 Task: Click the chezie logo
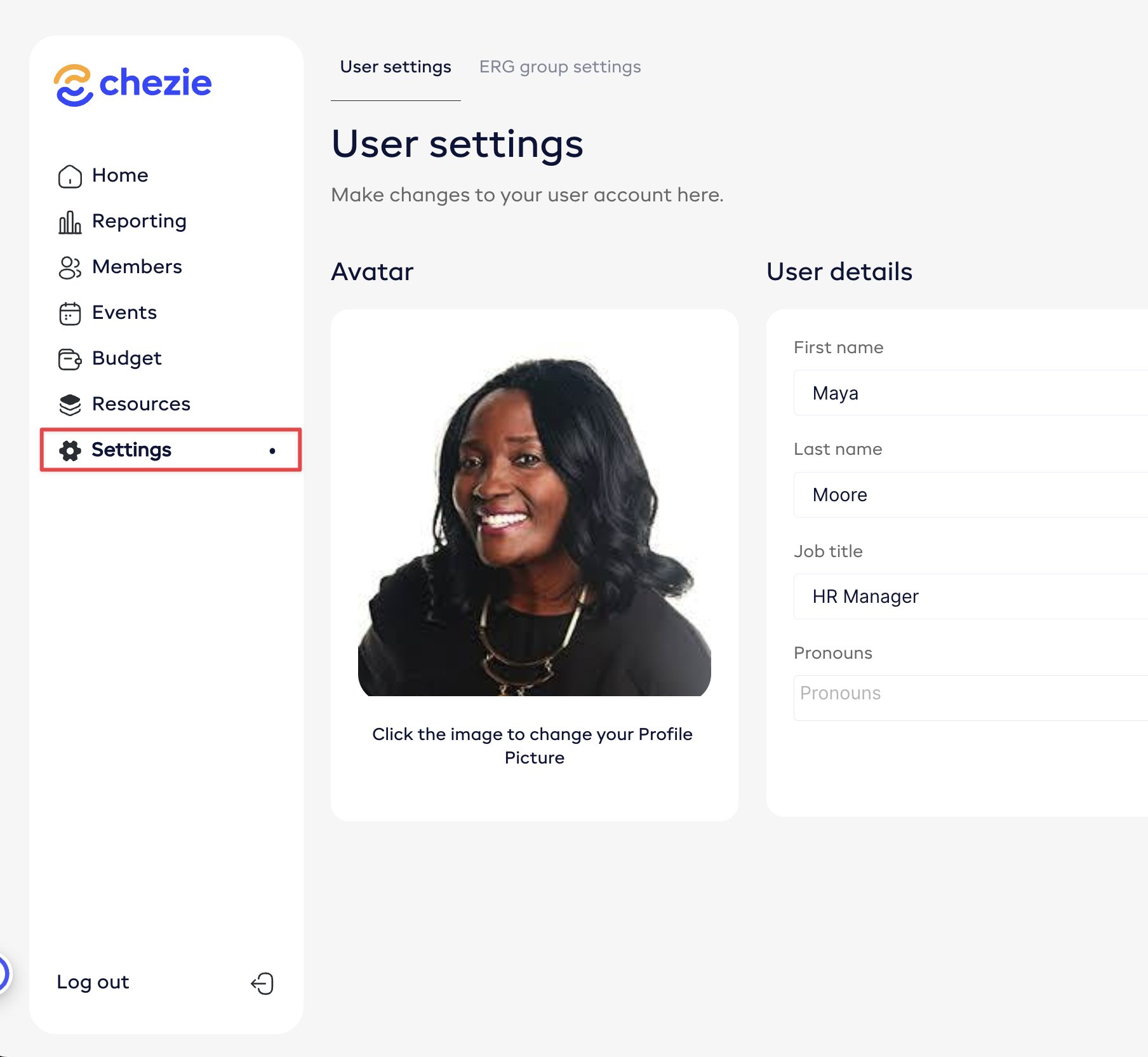point(133,85)
